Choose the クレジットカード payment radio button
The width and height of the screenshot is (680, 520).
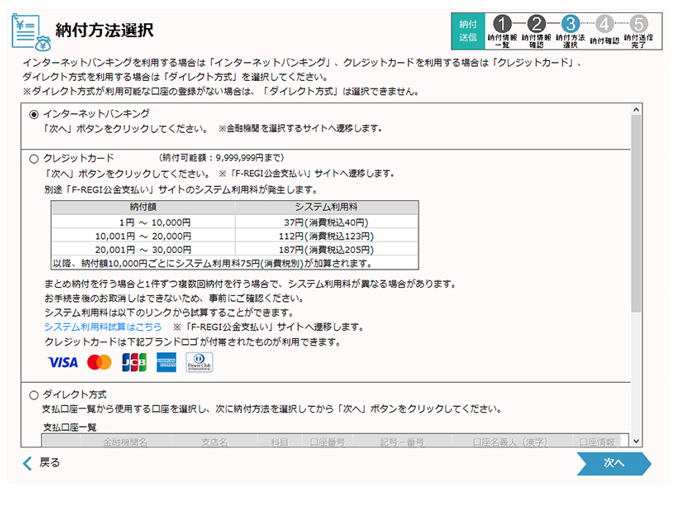coord(35,158)
